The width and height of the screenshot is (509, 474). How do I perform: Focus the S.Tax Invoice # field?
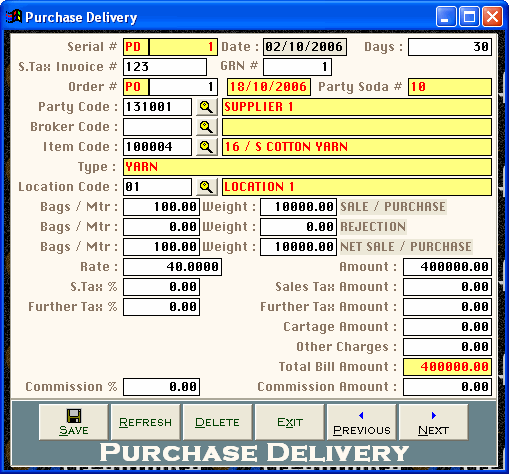(165, 67)
